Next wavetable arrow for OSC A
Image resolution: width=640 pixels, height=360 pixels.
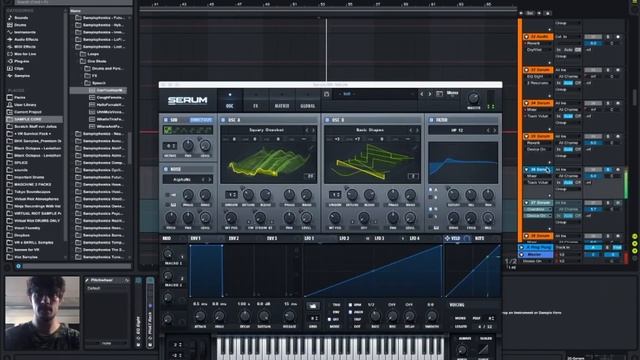click(x=313, y=130)
